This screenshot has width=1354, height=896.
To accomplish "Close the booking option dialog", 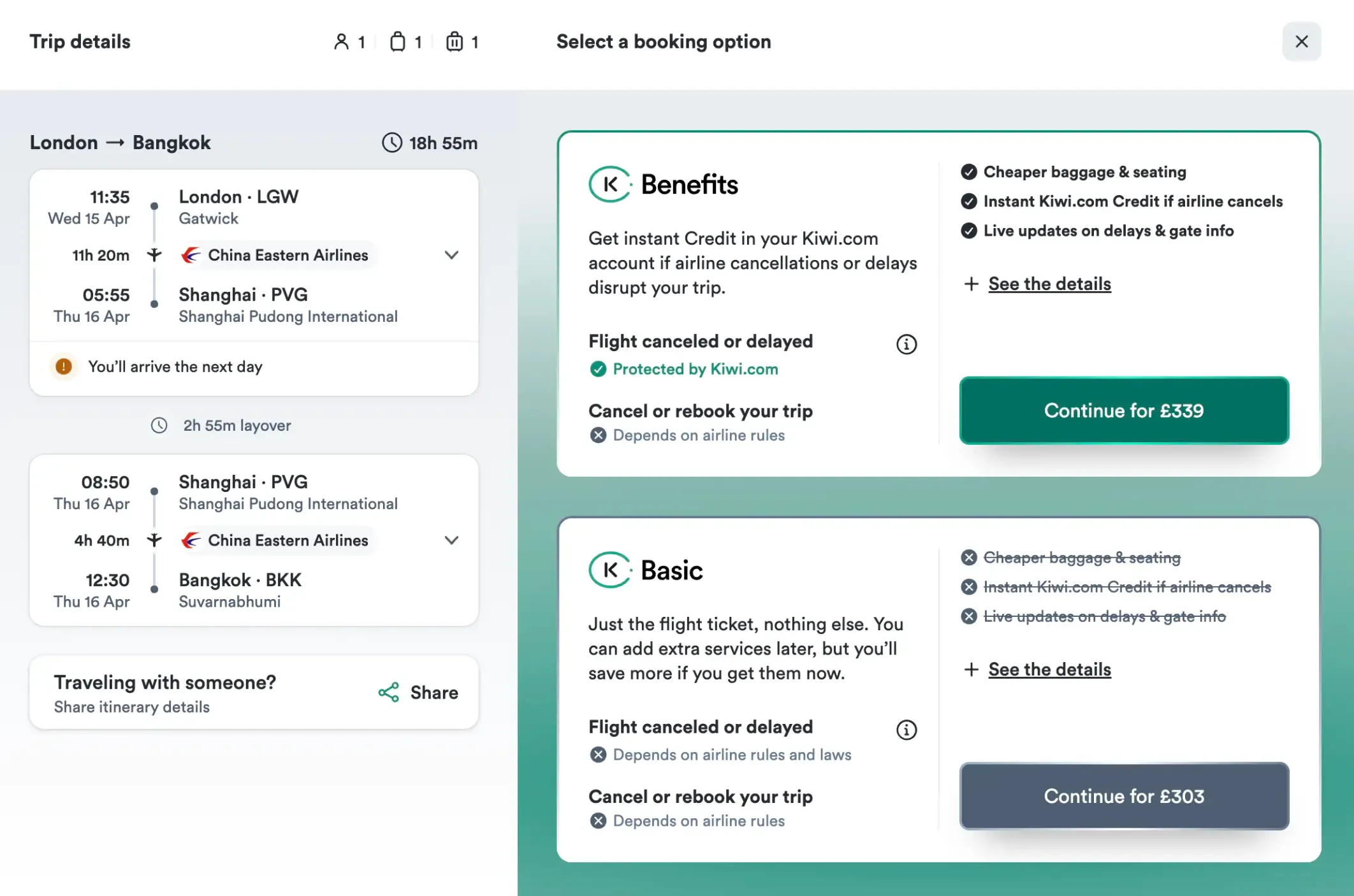I will (1302, 42).
